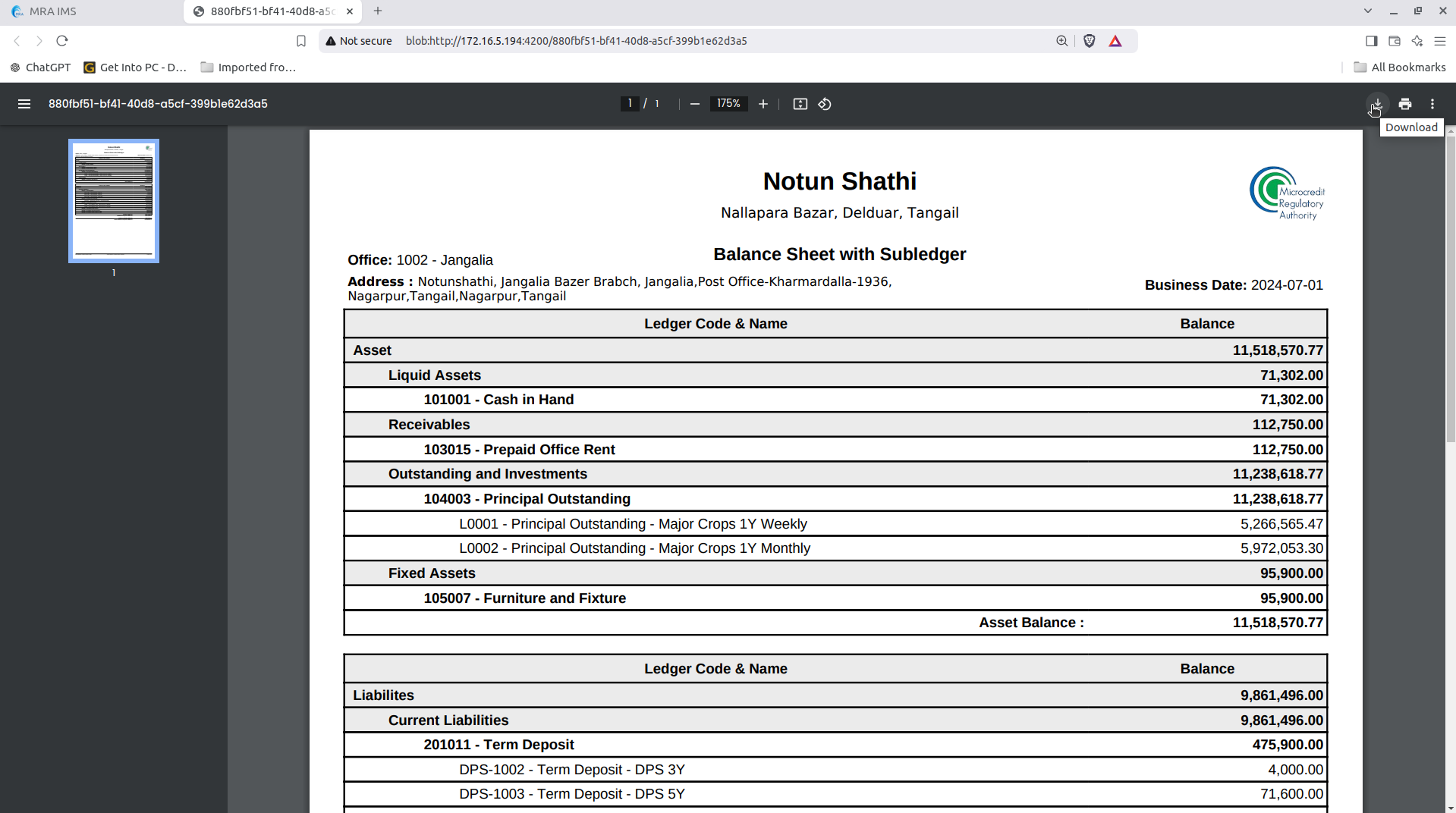Expand the tab search dropdown

(x=1368, y=11)
